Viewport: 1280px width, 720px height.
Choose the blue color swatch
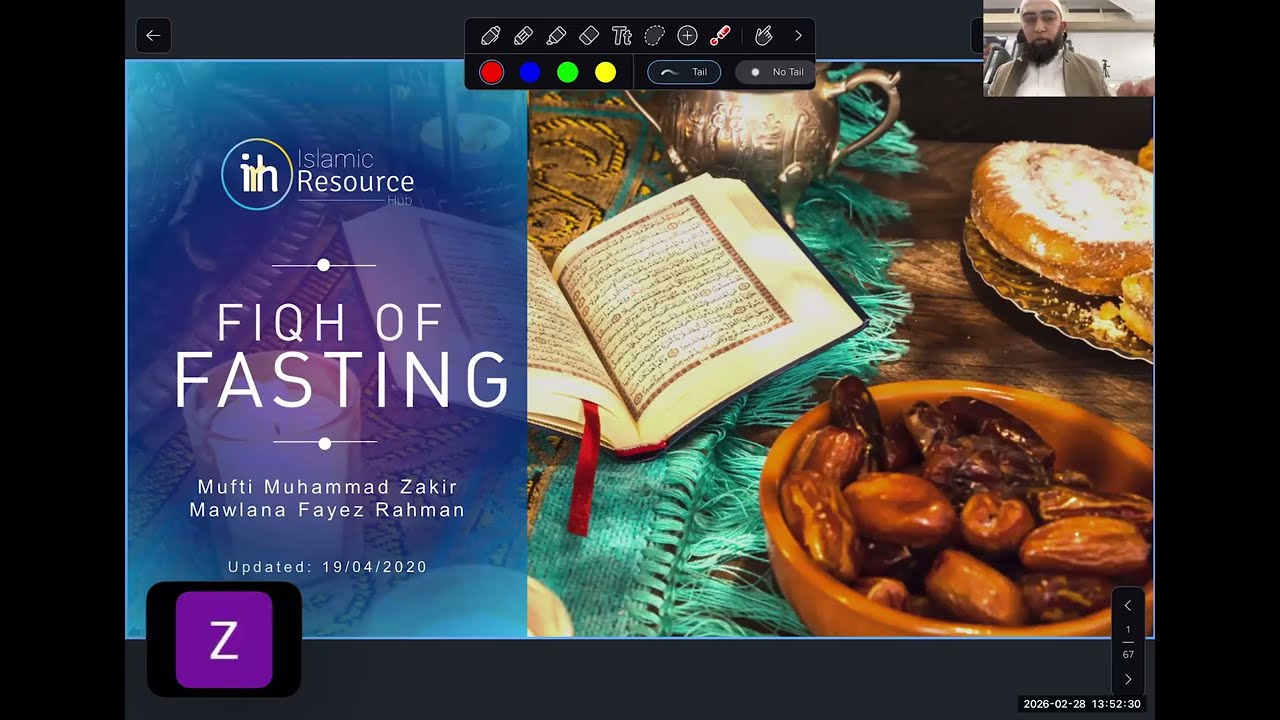tap(530, 72)
